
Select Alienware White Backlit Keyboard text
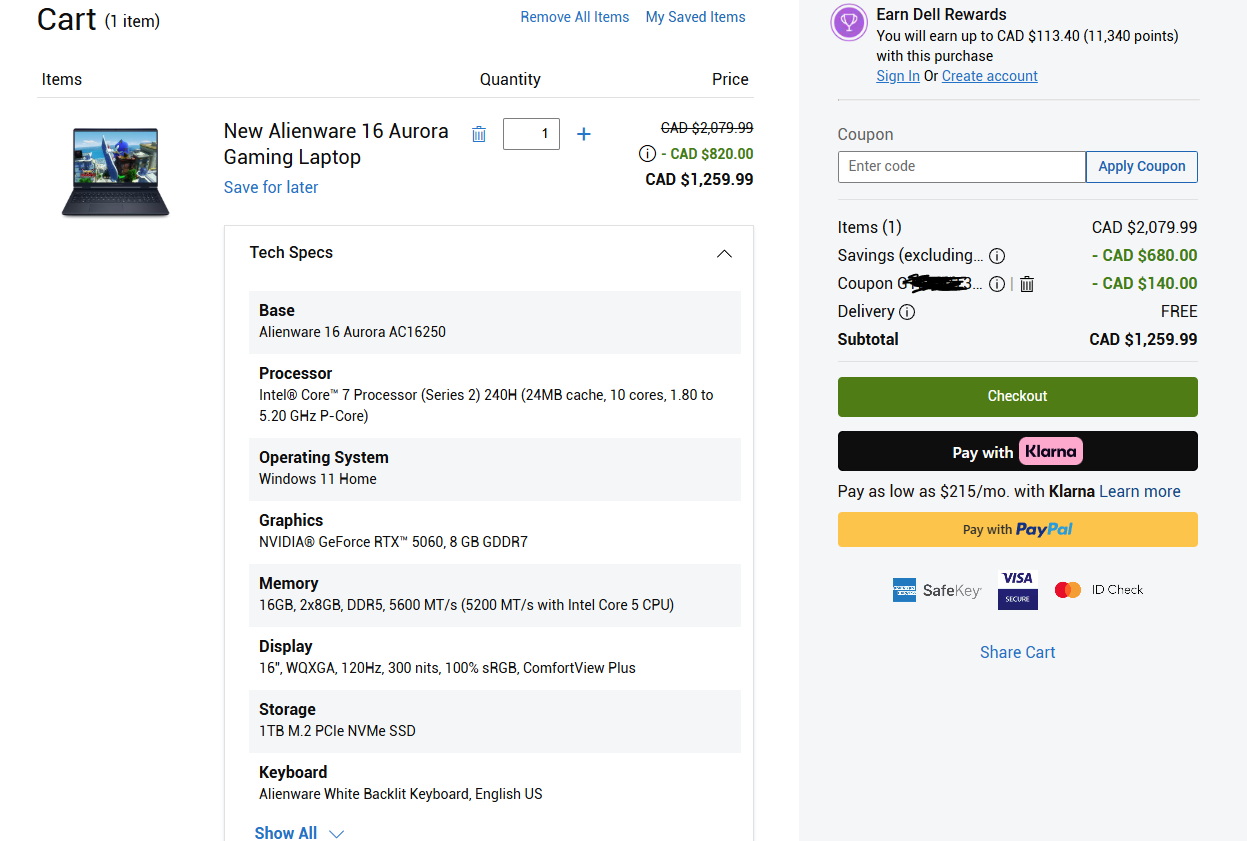coord(400,794)
